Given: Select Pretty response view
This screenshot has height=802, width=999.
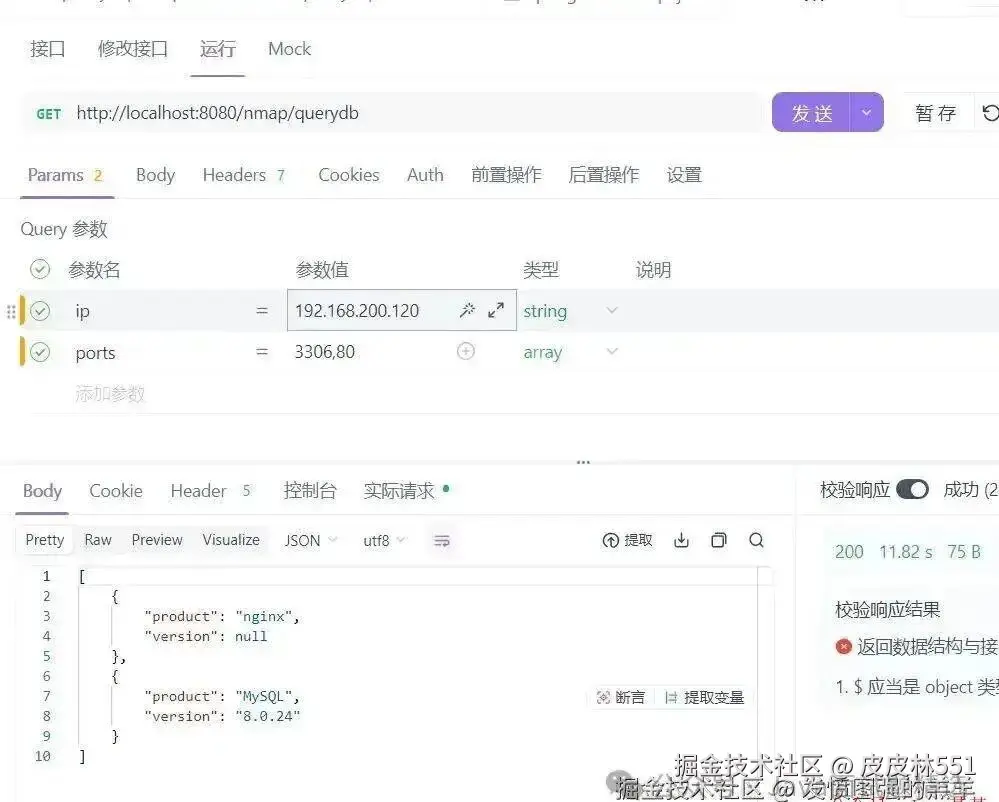Looking at the screenshot, I should coord(45,540).
